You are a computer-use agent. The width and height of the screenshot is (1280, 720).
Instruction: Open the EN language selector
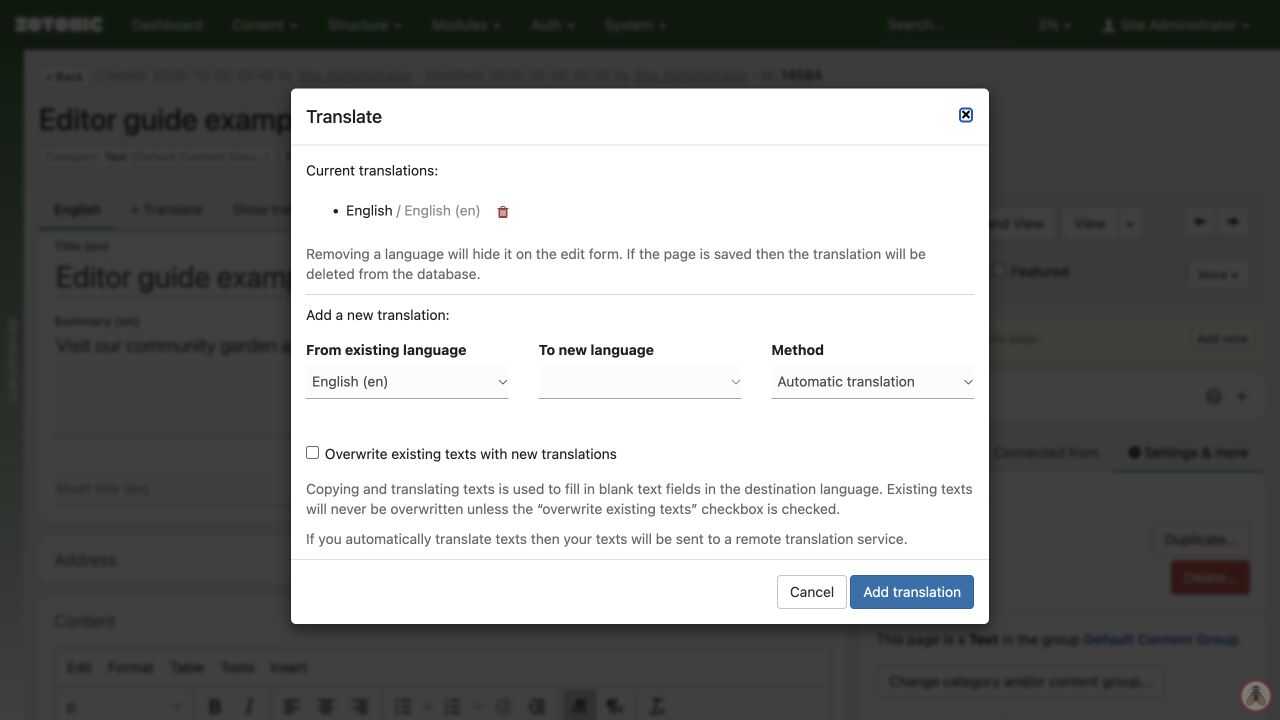[1054, 25]
